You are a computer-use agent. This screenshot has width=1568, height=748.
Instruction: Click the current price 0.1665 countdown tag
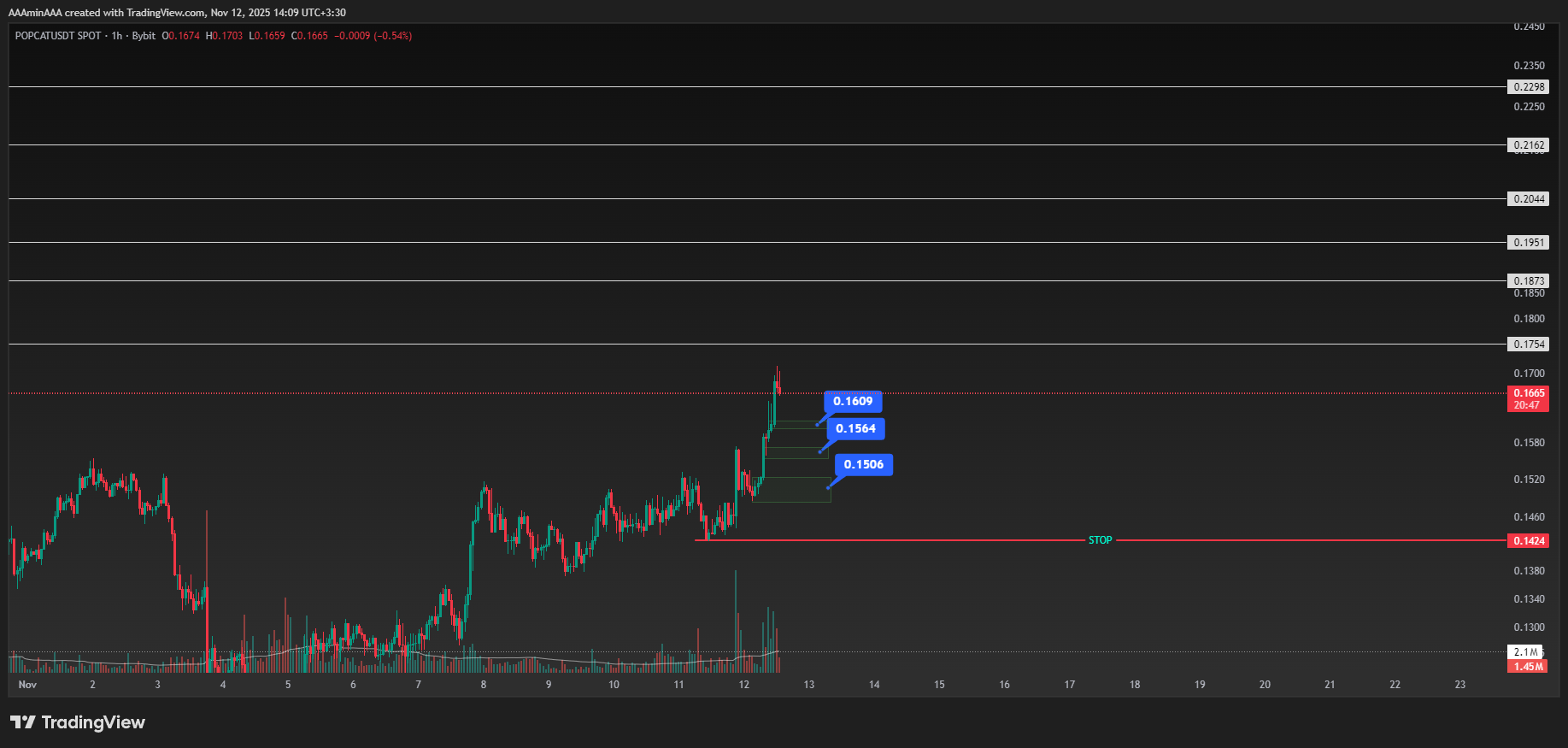click(1528, 399)
